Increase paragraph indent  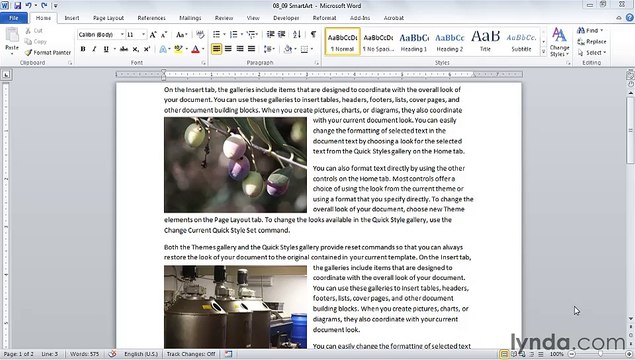(281, 35)
